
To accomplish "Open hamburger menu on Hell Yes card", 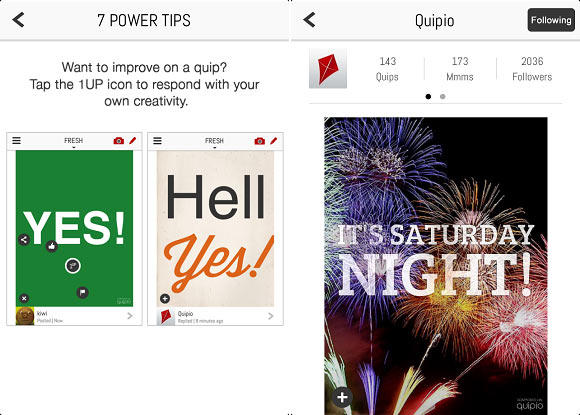I will pos(158,141).
